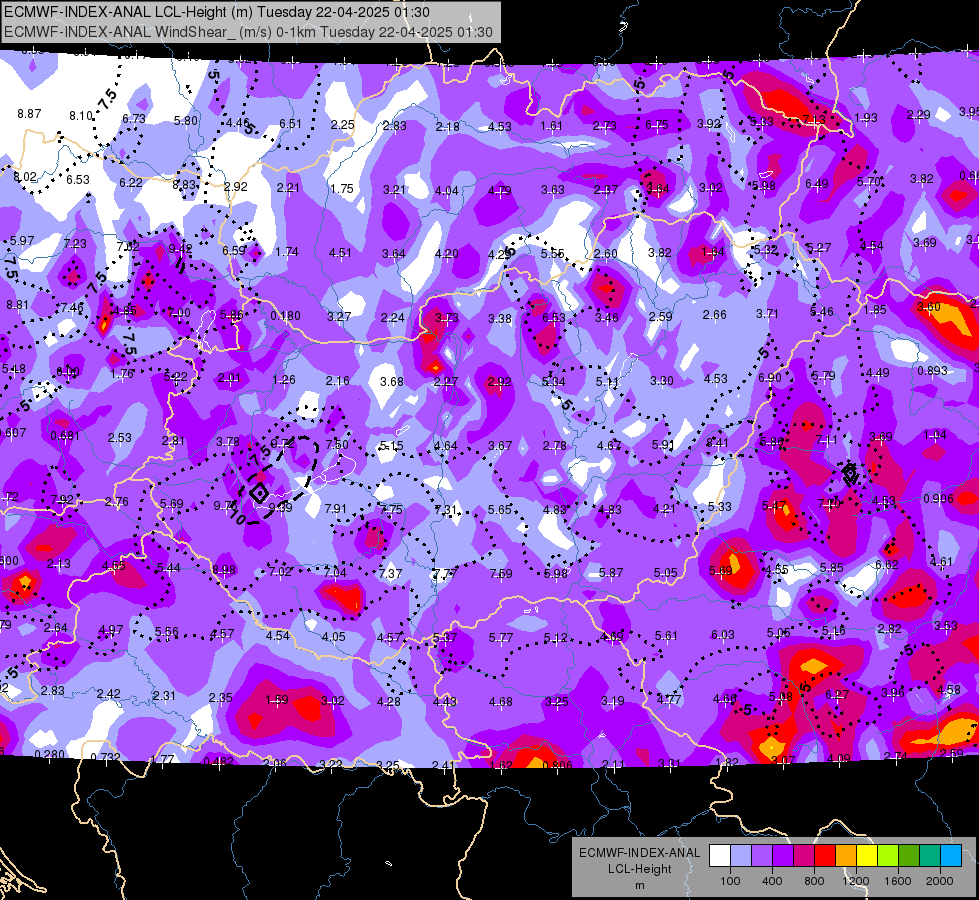Click the wind shear value 6.27
Viewport: 979px width, 900px height.
point(837,695)
